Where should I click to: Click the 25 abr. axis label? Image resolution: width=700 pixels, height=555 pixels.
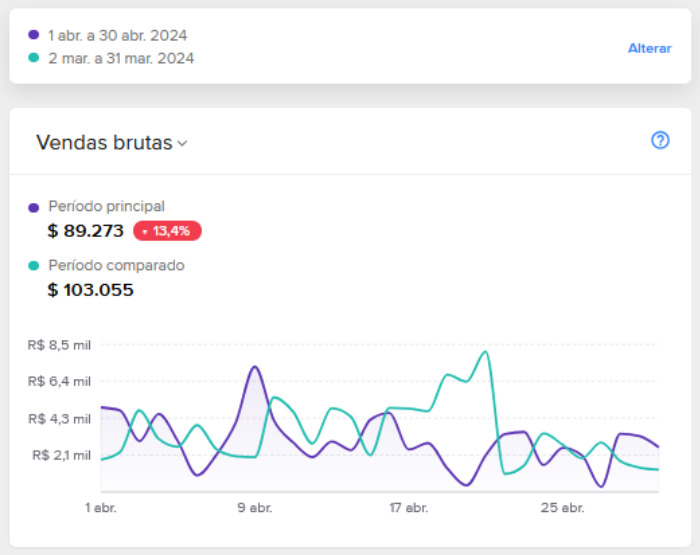point(562,508)
